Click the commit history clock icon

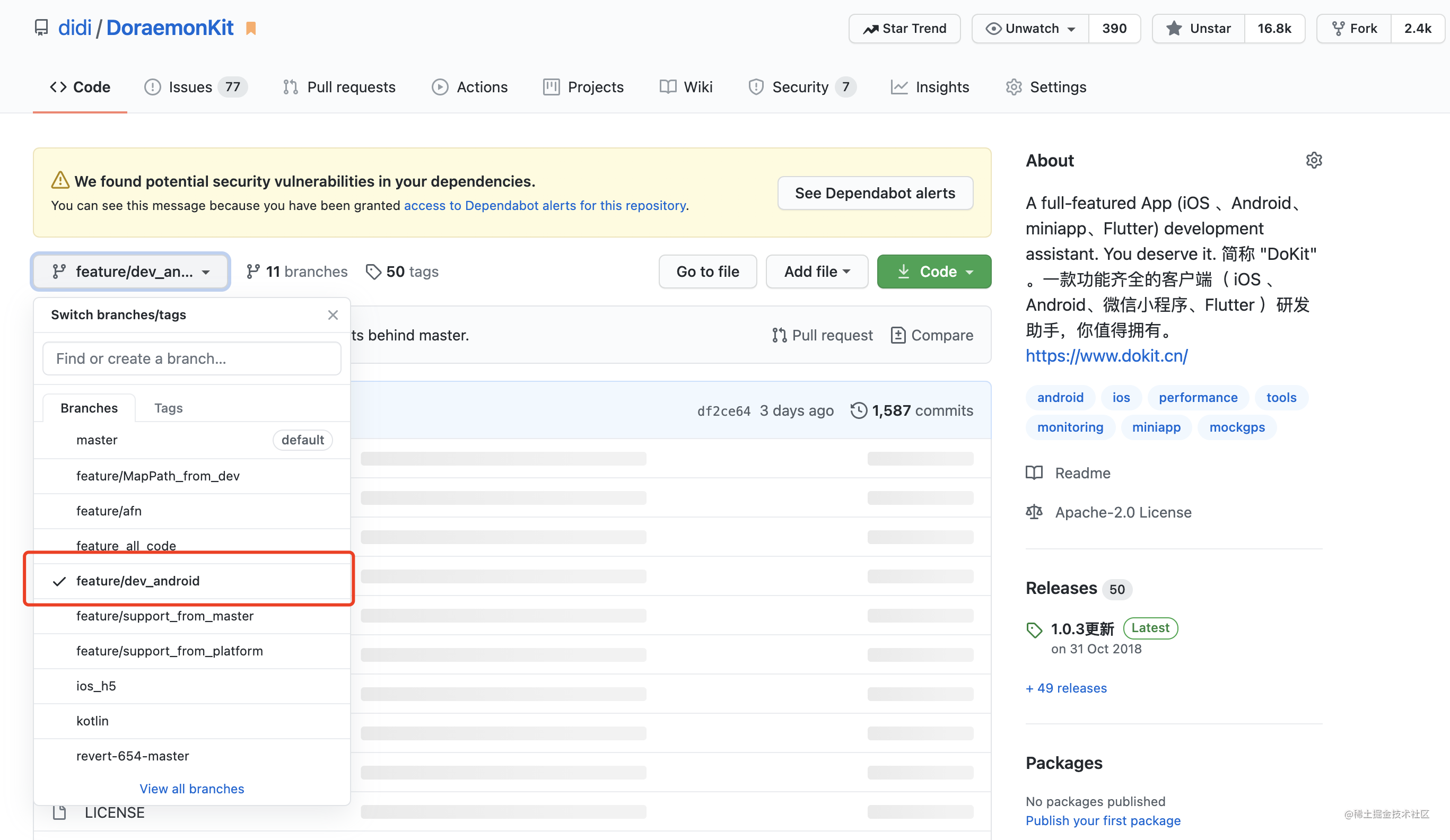click(859, 410)
